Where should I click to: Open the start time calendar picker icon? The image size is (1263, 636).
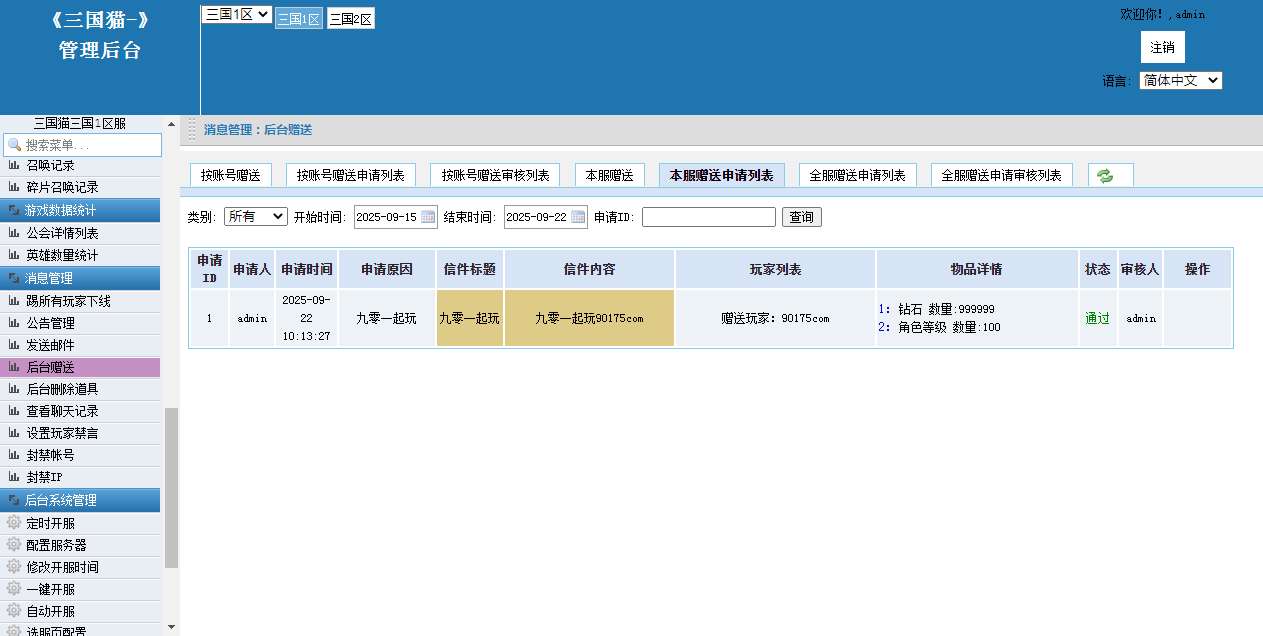428,217
